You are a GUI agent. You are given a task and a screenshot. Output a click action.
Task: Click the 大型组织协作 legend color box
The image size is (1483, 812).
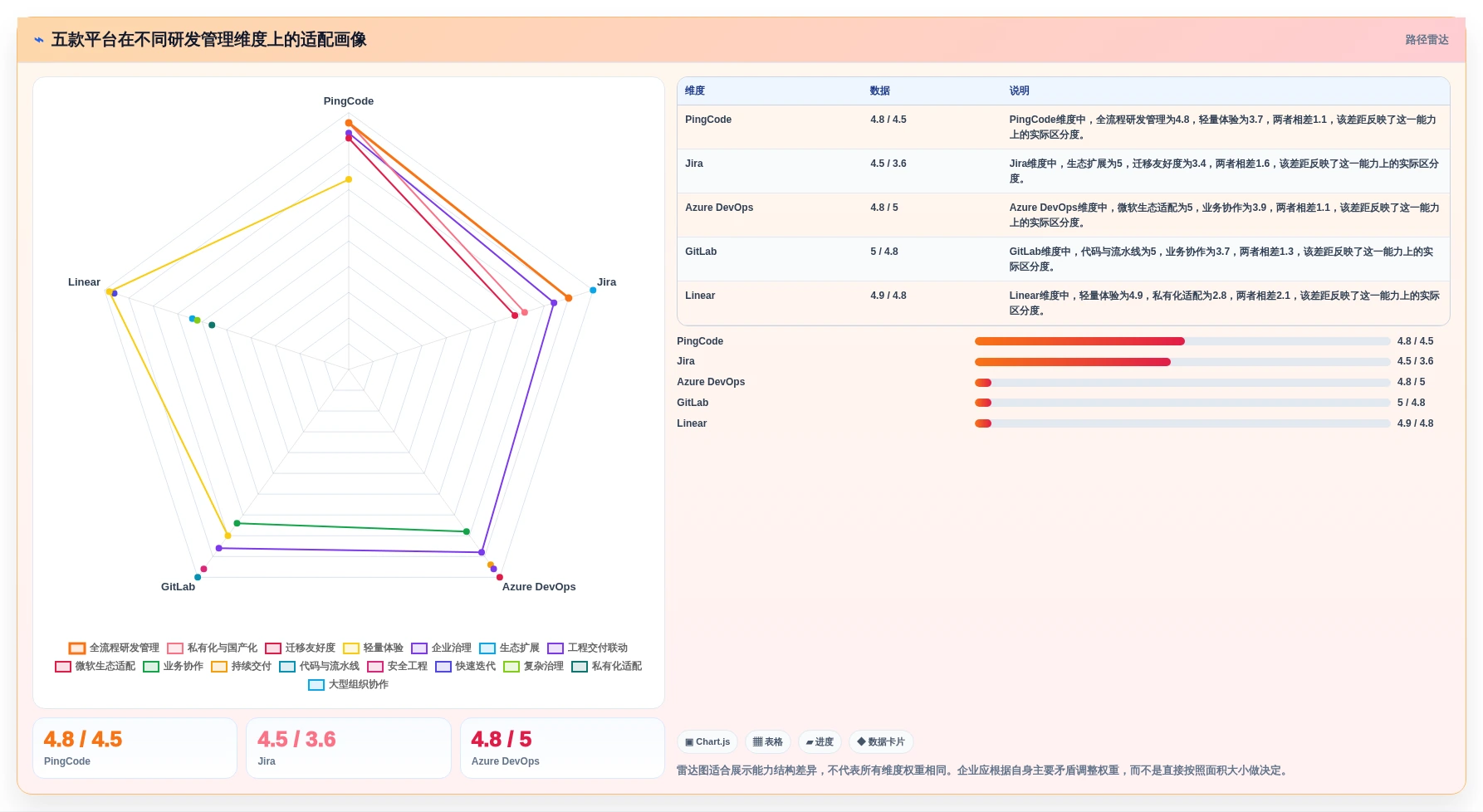tap(316, 685)
